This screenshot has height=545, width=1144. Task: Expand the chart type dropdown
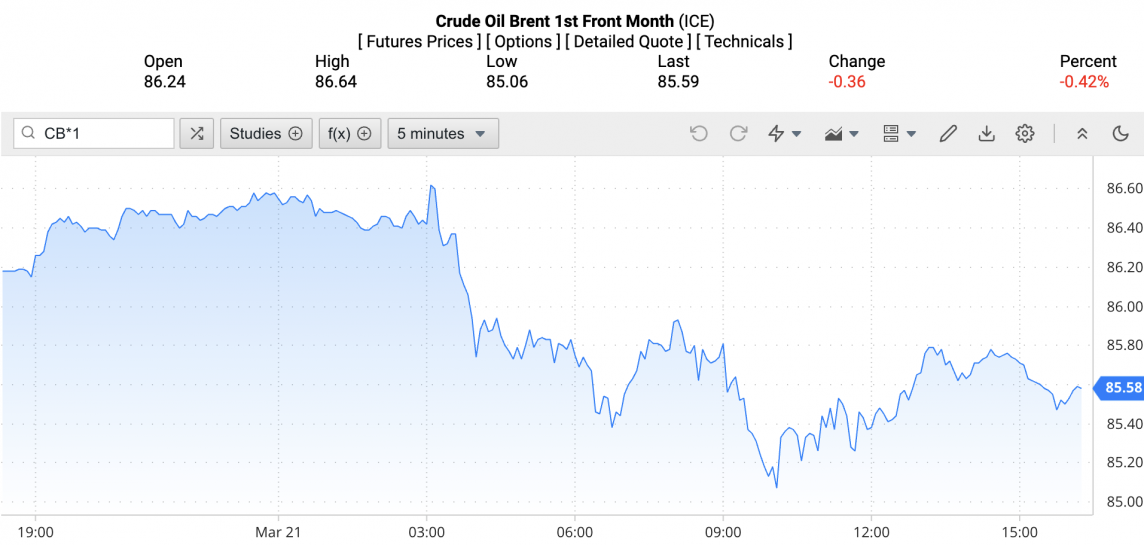(x=841, y=134)
